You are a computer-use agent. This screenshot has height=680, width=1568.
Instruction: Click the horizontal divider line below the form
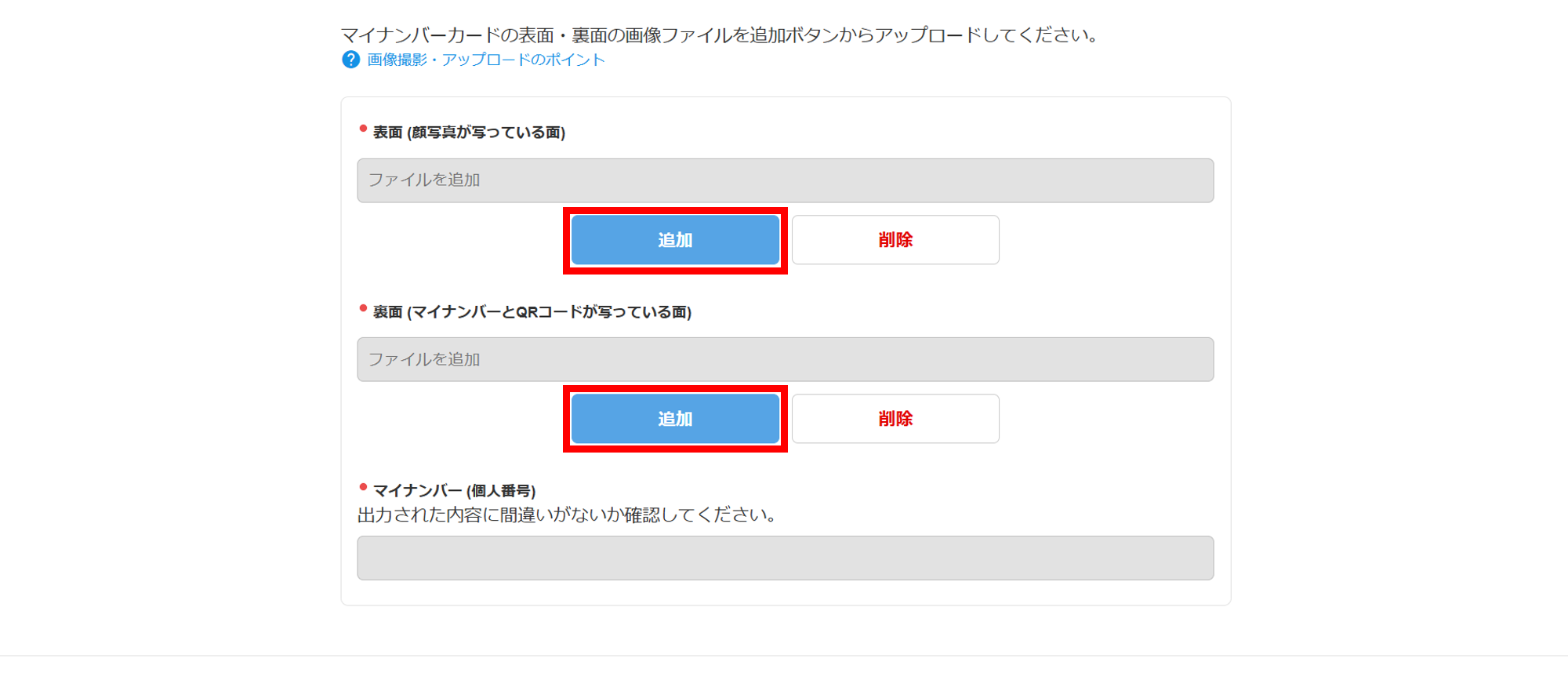coord(784,656)
